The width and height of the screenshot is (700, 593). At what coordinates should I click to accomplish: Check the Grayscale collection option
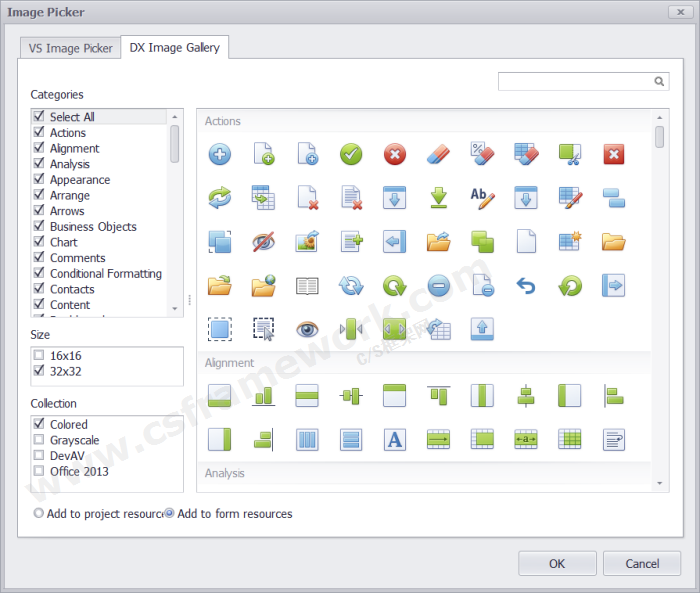click(x=39, y=440)
